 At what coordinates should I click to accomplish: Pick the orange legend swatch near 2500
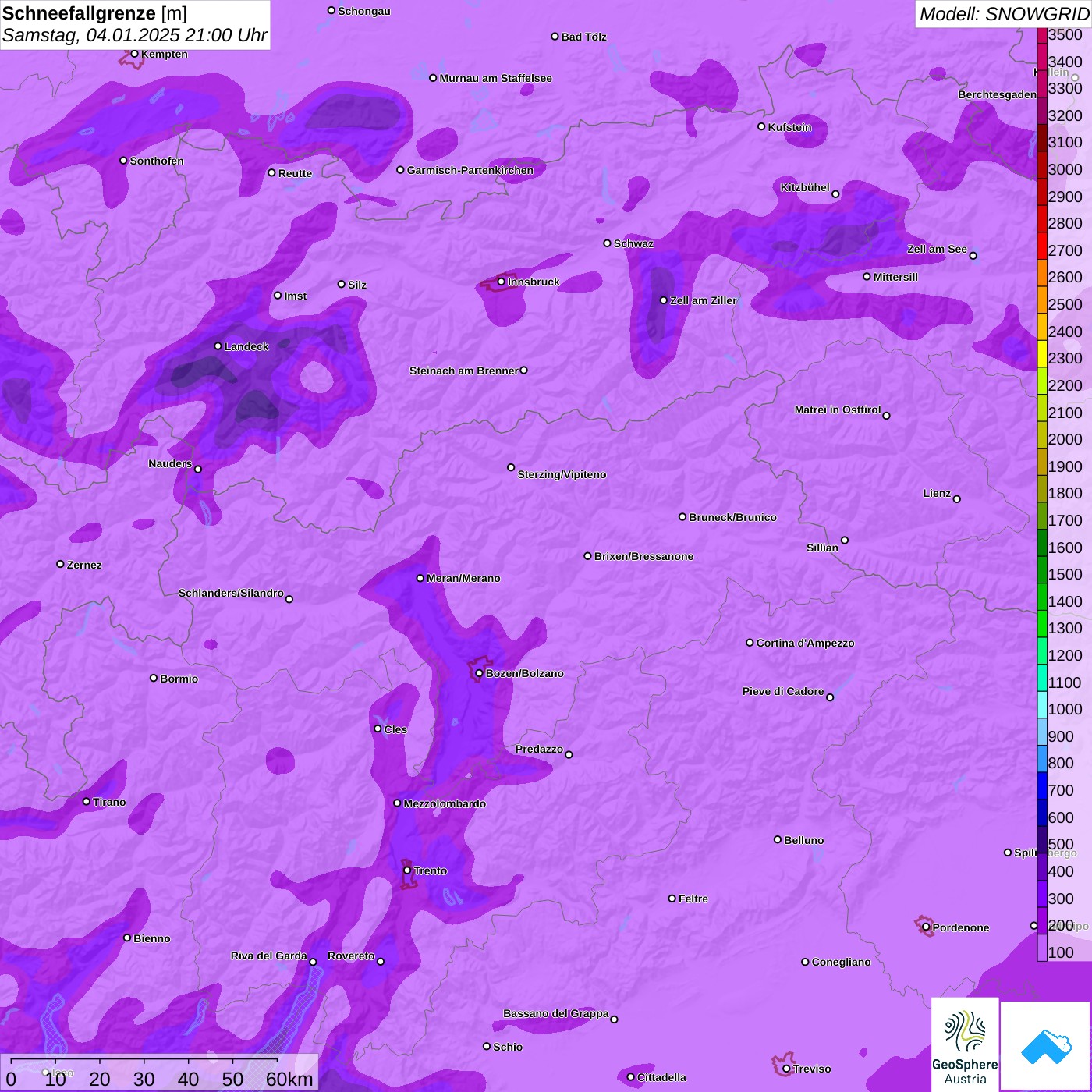(x=1042, y=300)
